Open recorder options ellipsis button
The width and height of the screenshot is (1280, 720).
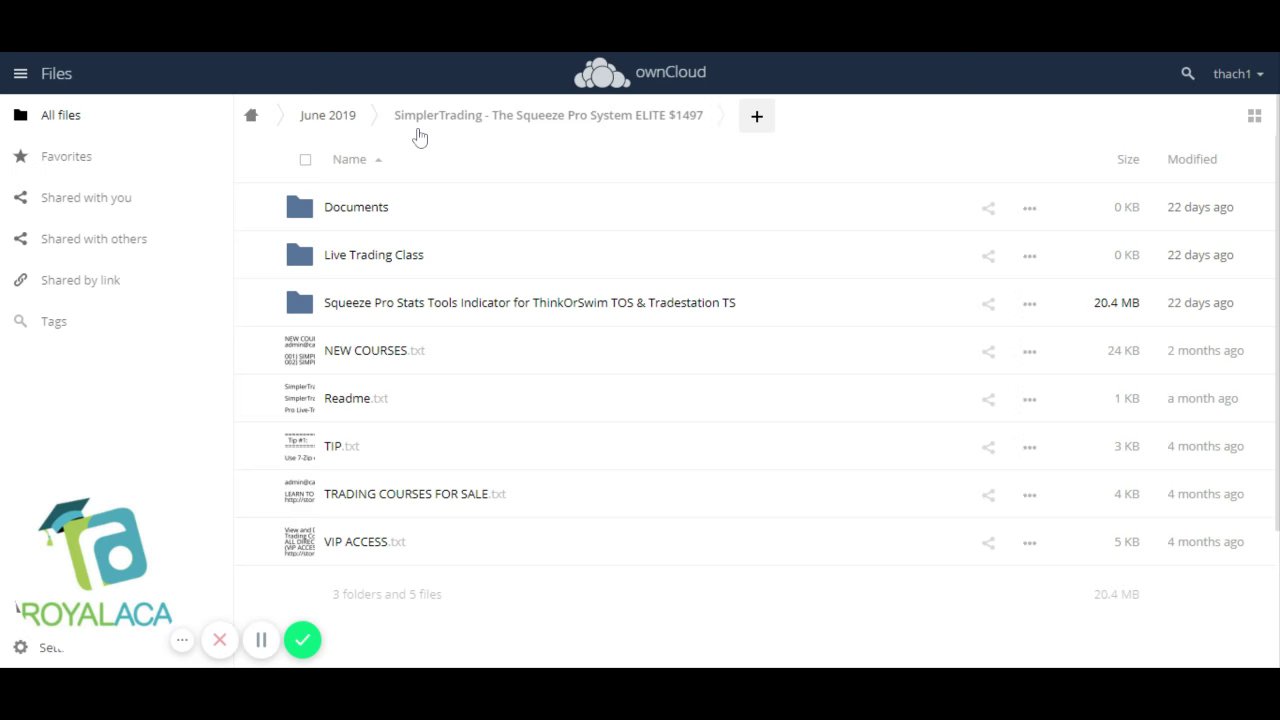point(182,640)
